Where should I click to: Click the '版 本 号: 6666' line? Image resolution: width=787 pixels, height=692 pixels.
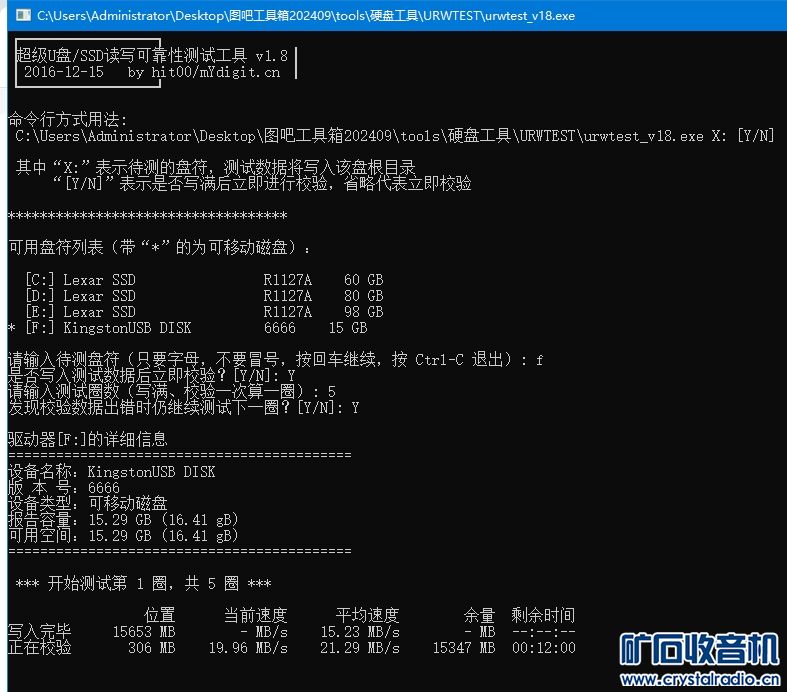point(64,488)
